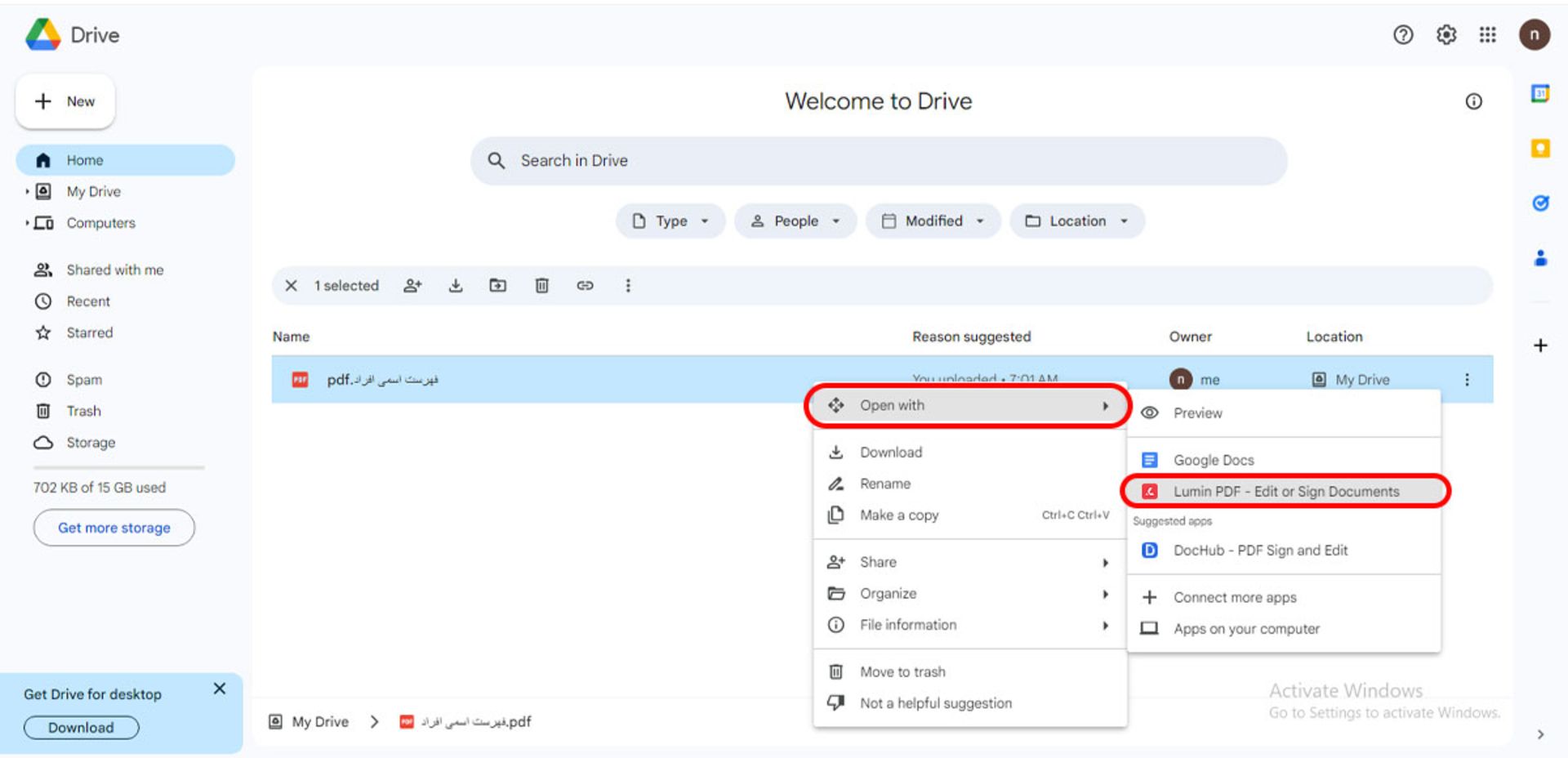The height and width of the screenshot is (758, 1568).
Task: Click the Download icon in selection toolbar
Action: 456,286
